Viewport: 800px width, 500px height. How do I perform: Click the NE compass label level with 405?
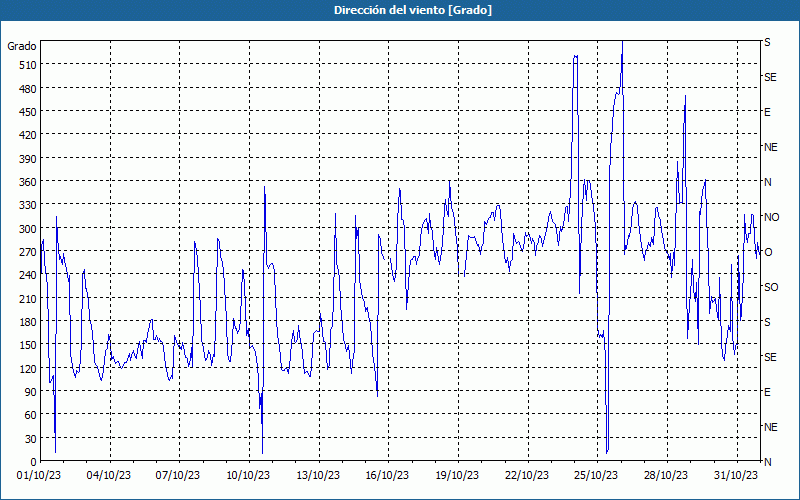click(x=770, y=147)
